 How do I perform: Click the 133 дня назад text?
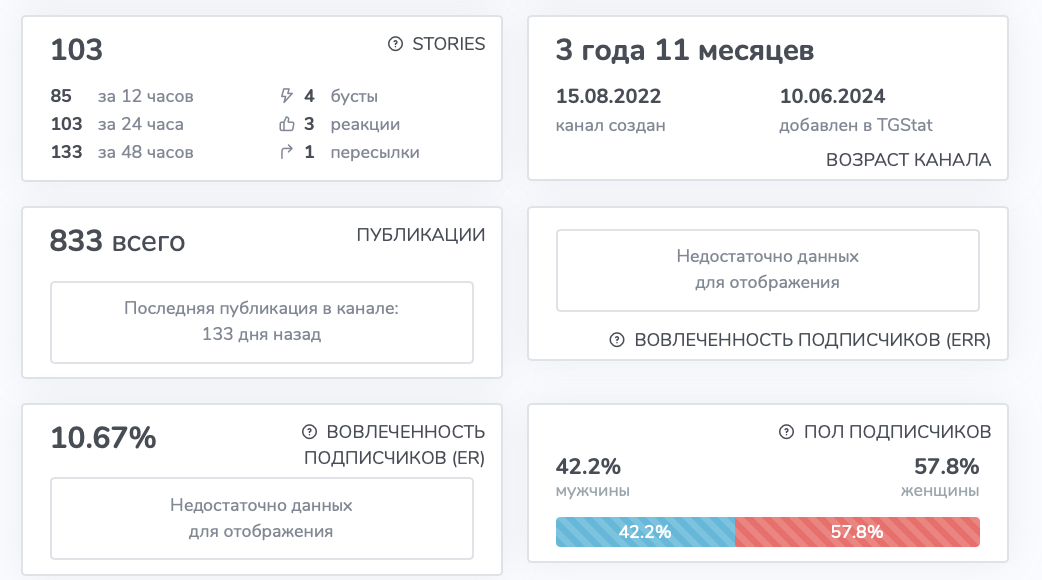(x=262, y=334)
